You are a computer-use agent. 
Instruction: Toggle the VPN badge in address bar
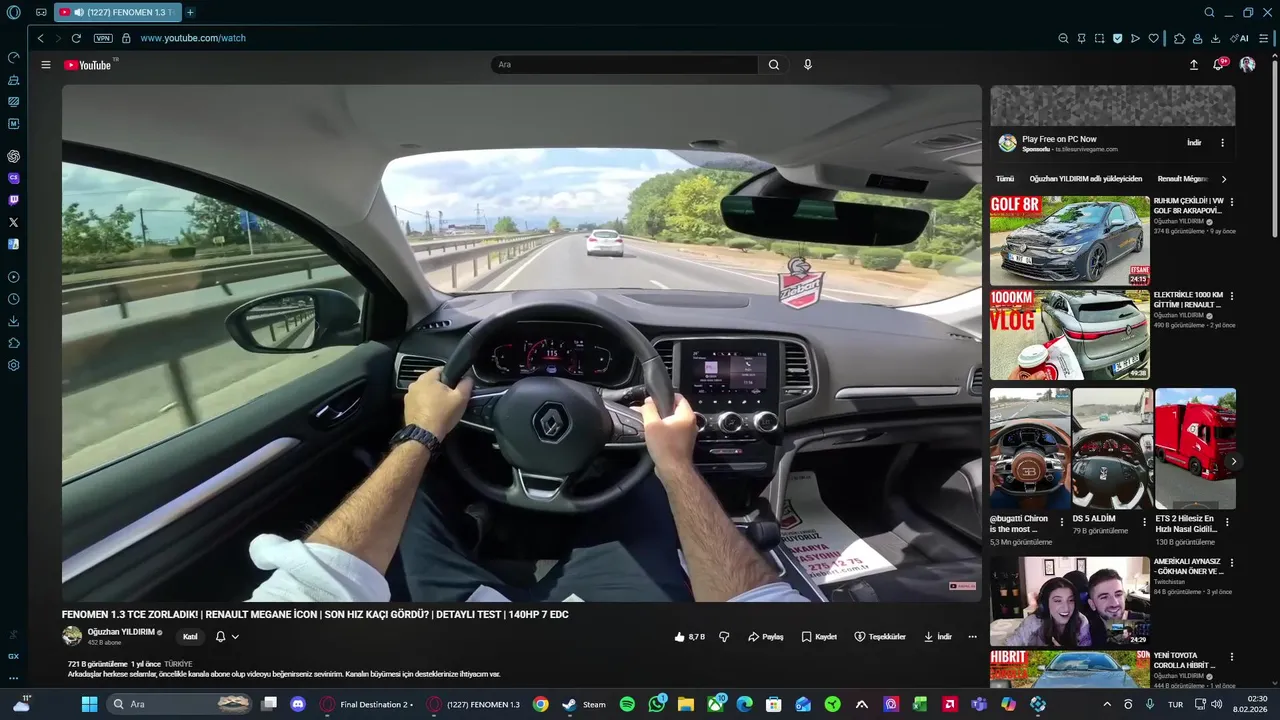tap(103, 38)
